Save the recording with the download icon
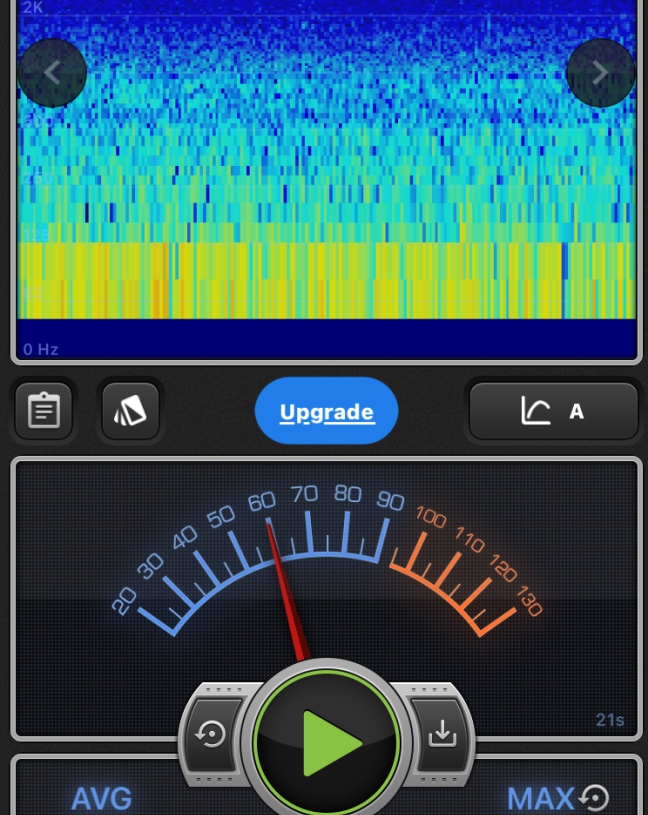 click(441, 735)
